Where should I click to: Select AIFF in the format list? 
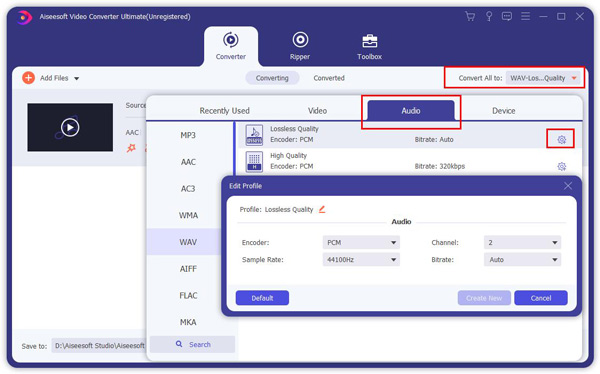(x=188, y=269)
